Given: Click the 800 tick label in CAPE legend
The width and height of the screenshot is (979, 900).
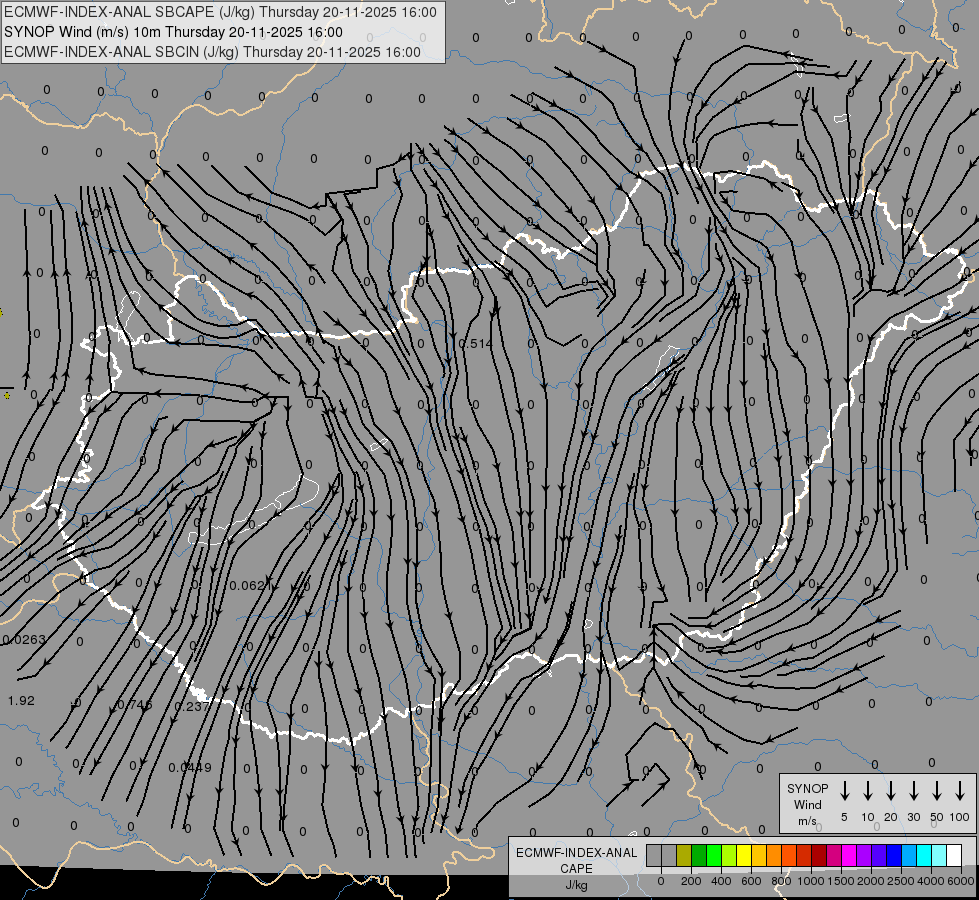Looking at the screenshot, I should pyautogui.click(x=781, y=881).
